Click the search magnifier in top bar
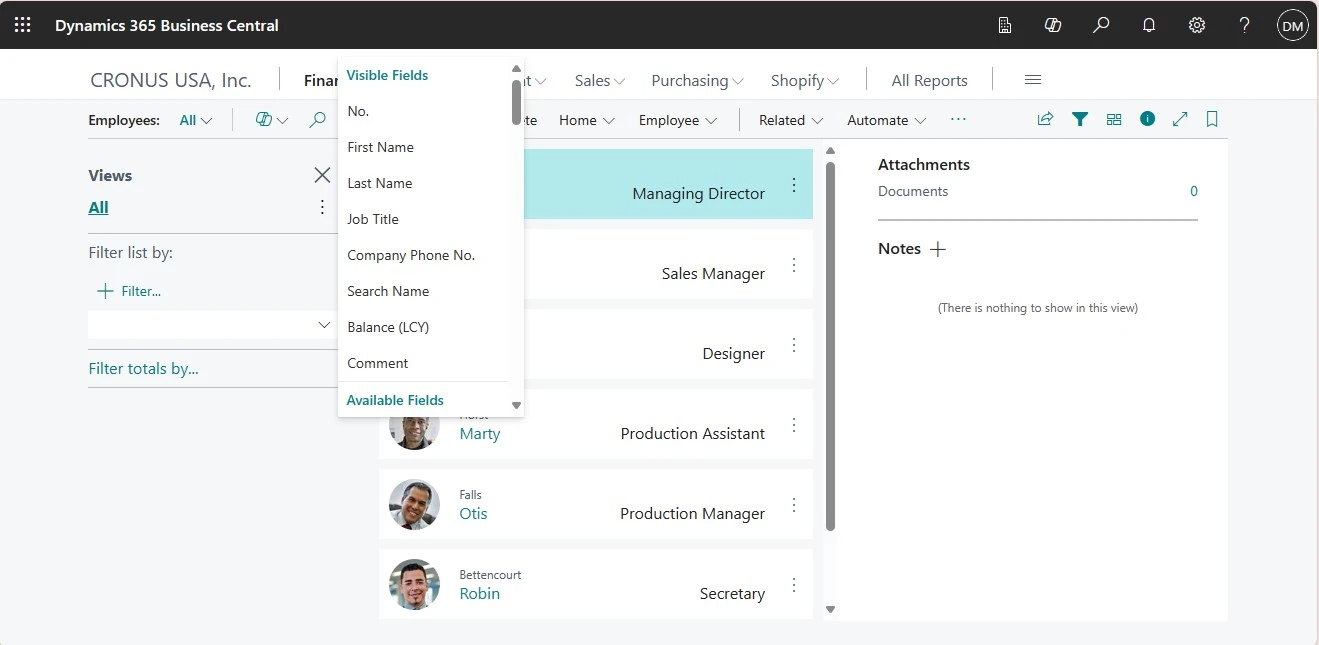This screenshot has width=1319, height=645. (x=1101, y=25)
